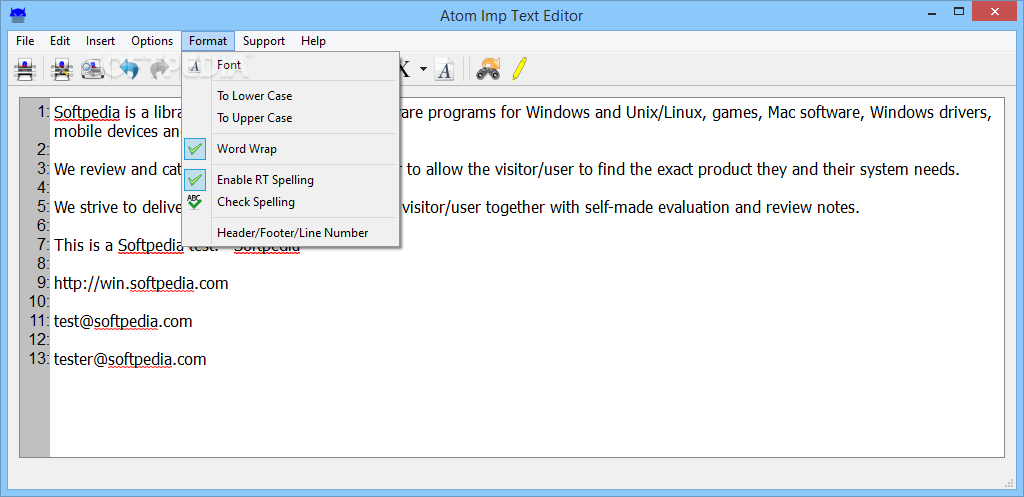Image resolution: width=1024 pixels, height=497 pixels.
Task: Select To Upper Case
Action: pyautogui.click(x=291, y=118)
